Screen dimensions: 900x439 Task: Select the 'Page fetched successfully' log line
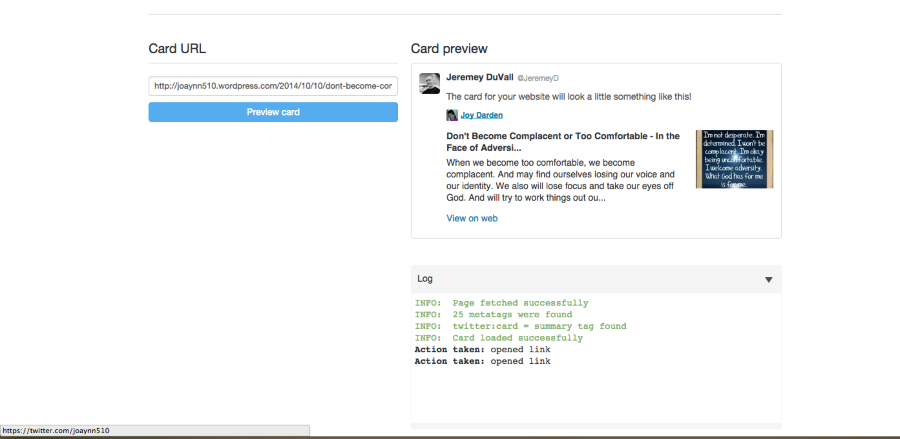coord(501,303)
